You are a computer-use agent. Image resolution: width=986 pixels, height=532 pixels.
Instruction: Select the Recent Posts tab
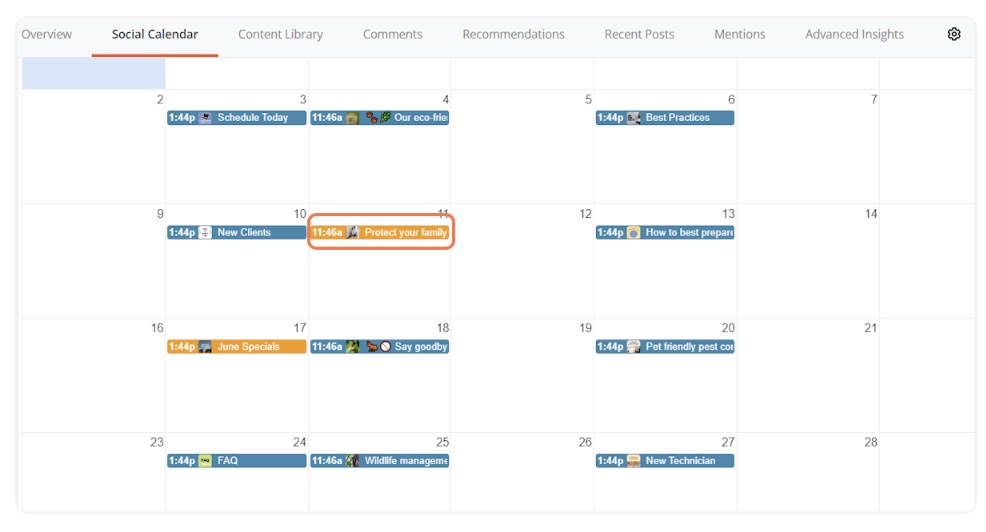[x=639, y=34]
